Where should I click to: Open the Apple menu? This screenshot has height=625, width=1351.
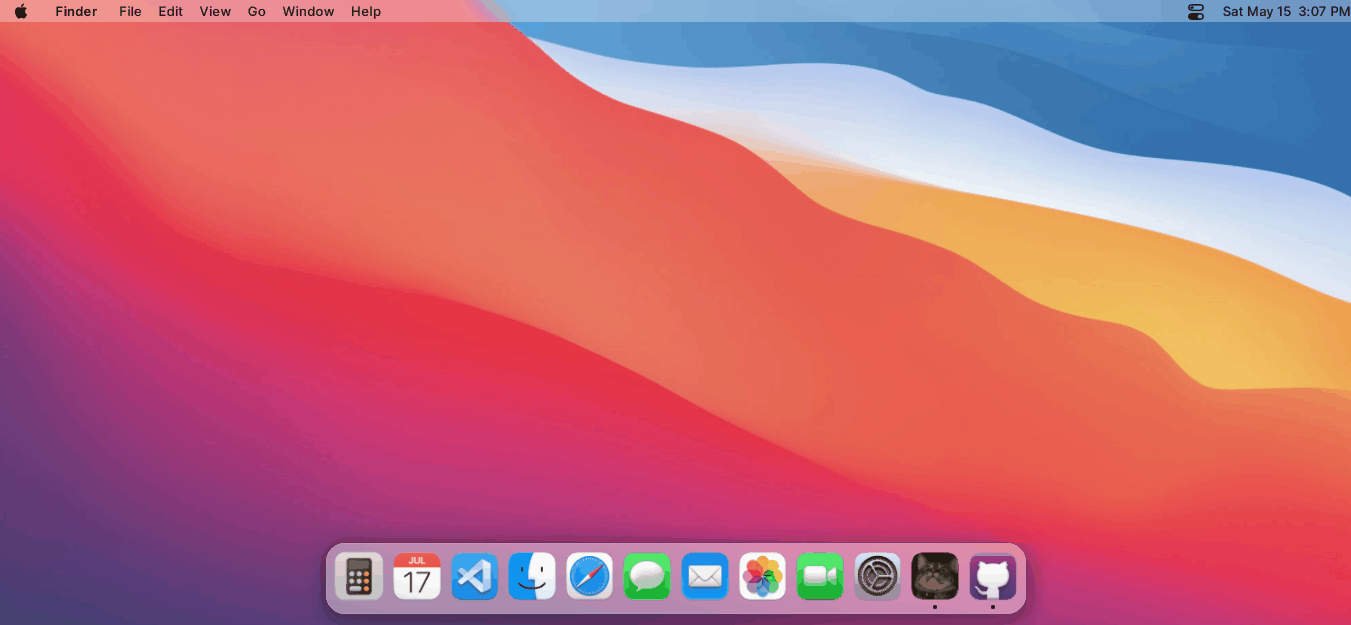21,11
